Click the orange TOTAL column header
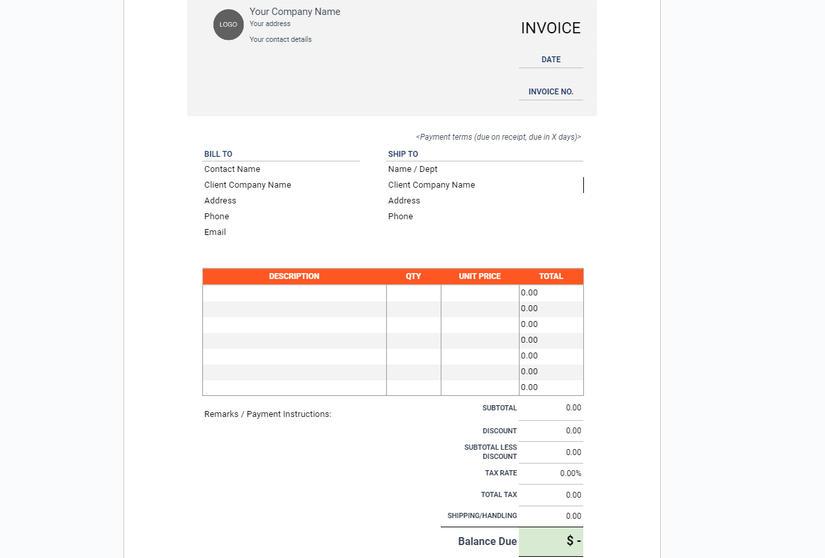This screenshot has width=825, height=558. point(551,276)
